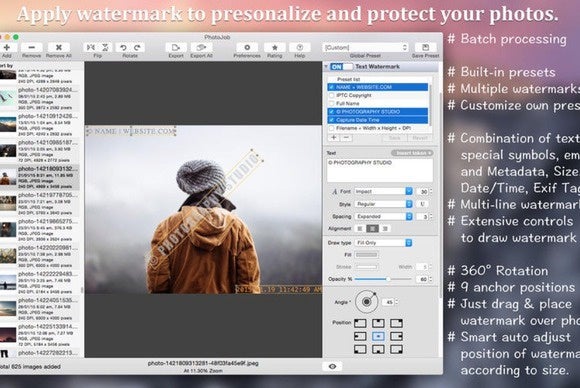Select photo-14222229493 in the image list

pos(40,282)
